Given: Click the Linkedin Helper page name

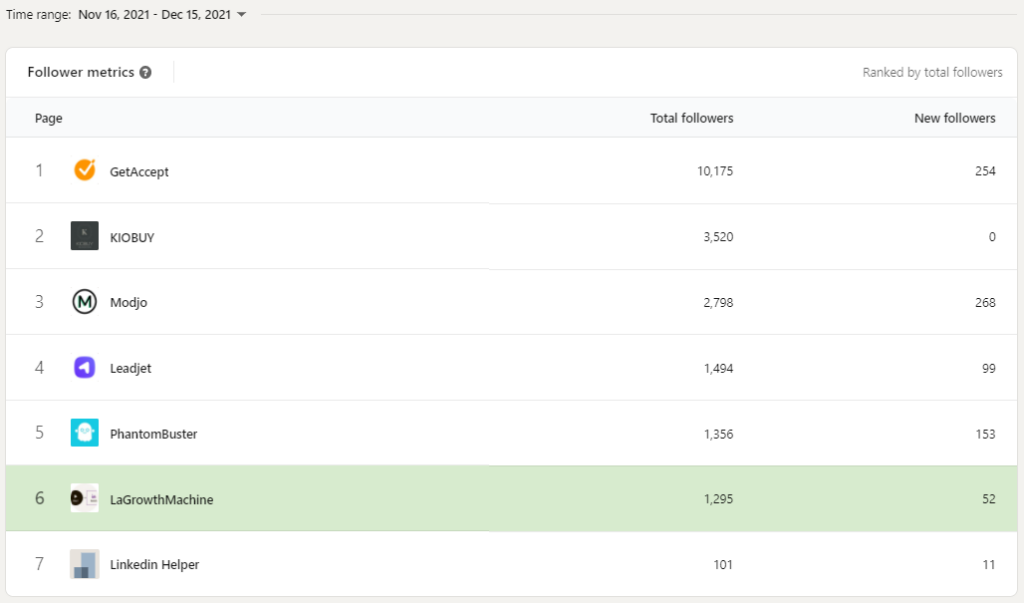Looking at the screenshot, I should [154, 565].
